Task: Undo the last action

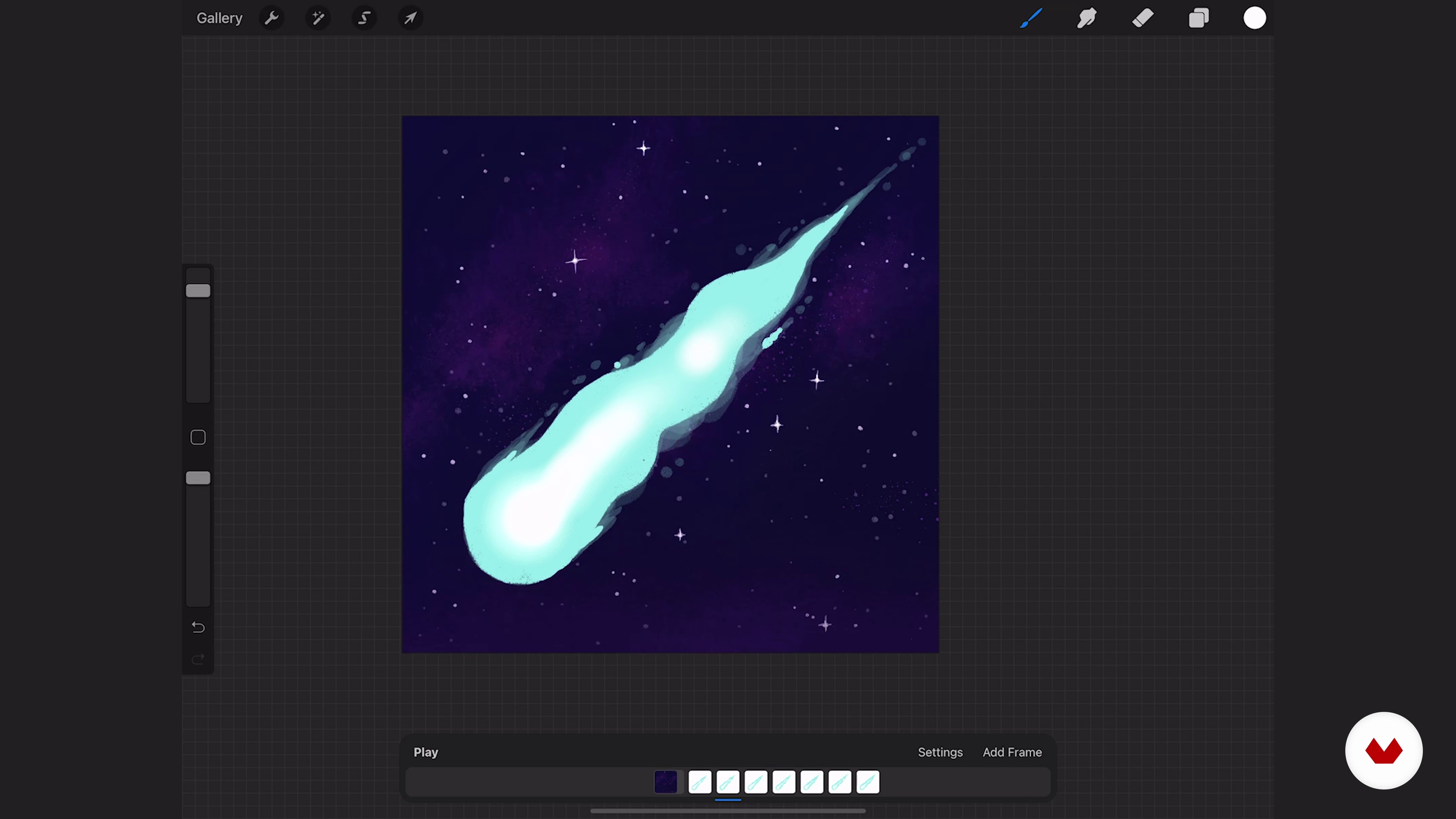Action: coord(198,628)
